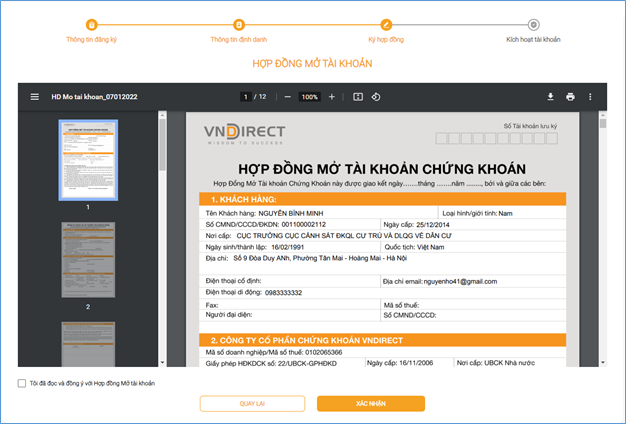Viewport: 626px width, 424px height.
Task: Select page 2 thumbnail
Action: coord(88,260)
